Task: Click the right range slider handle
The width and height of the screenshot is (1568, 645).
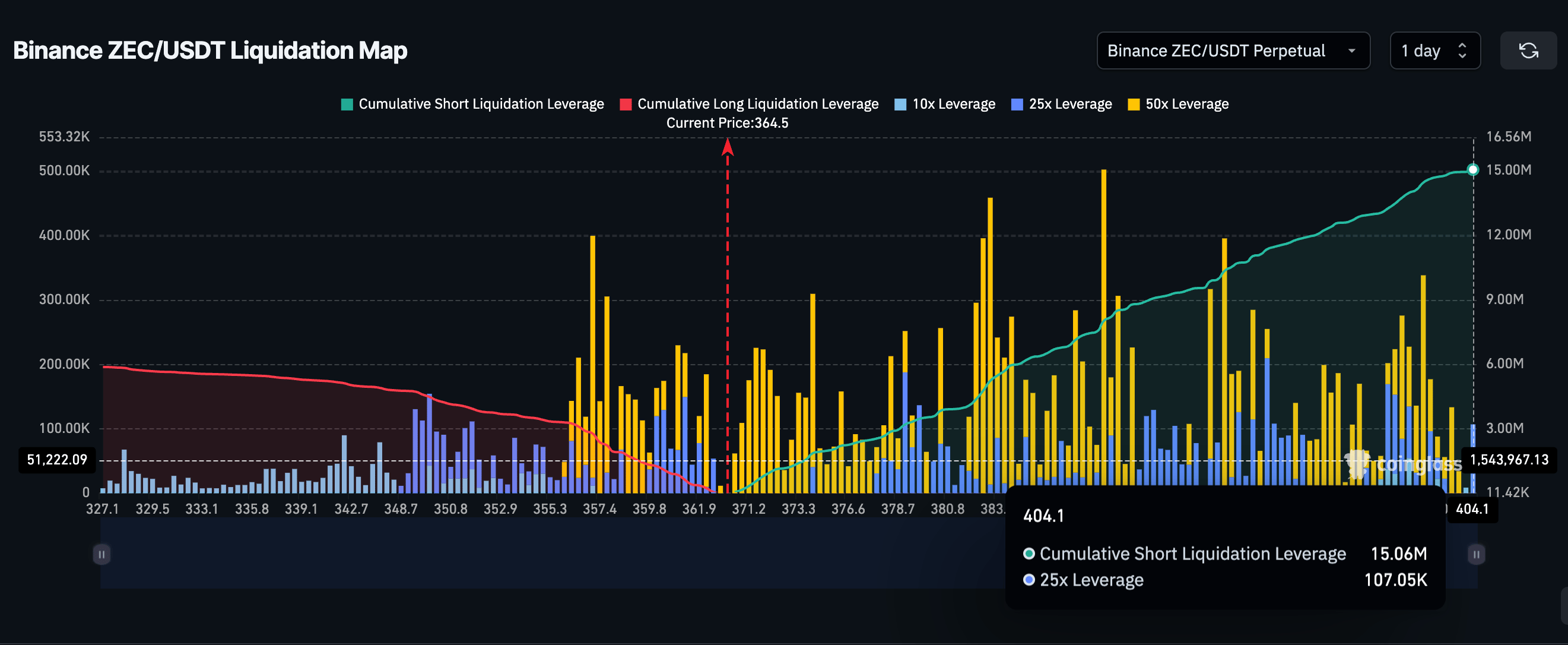Action: click(x=1475, y=554)
